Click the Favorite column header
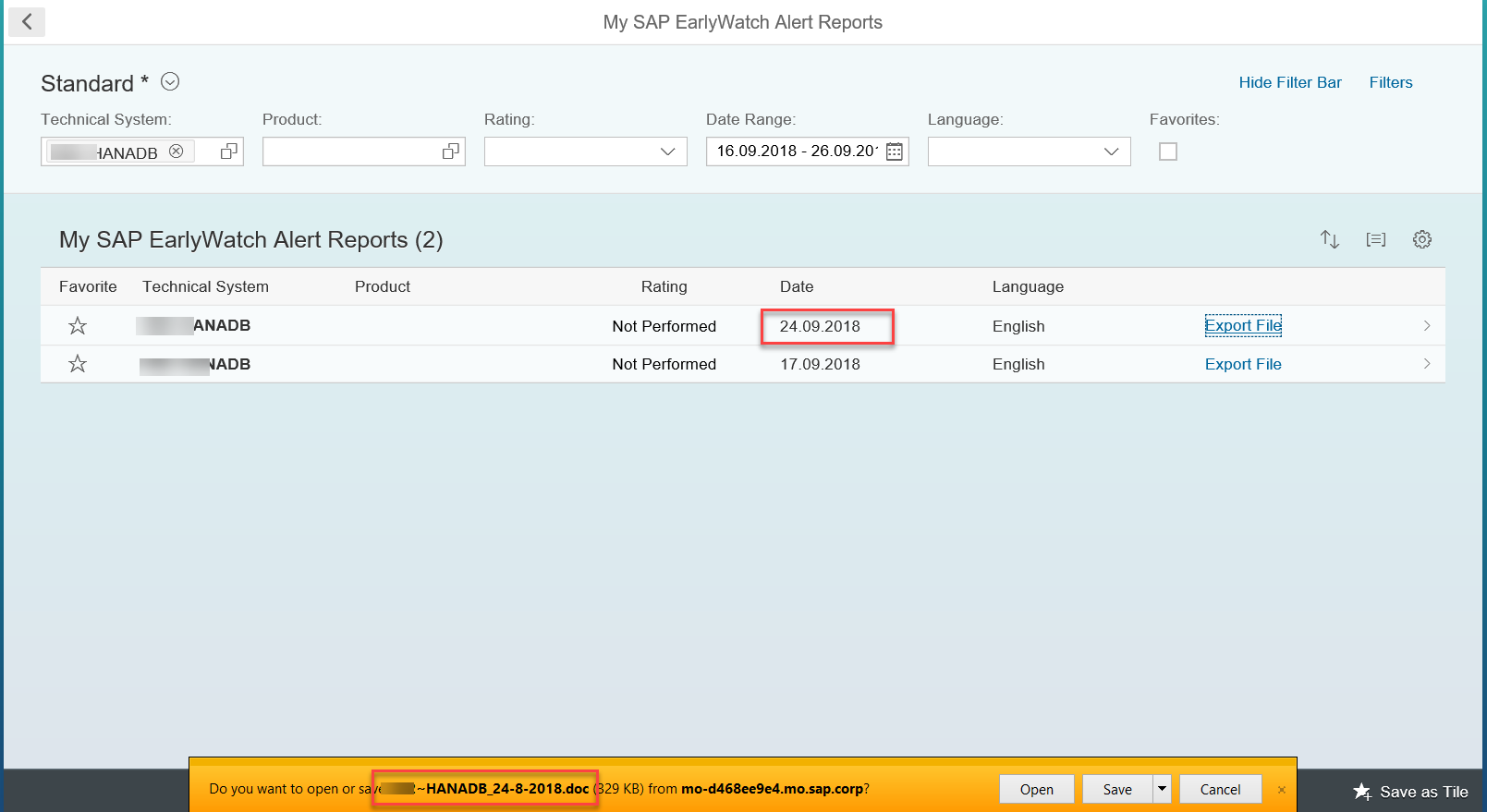 (x=88, y=286)
